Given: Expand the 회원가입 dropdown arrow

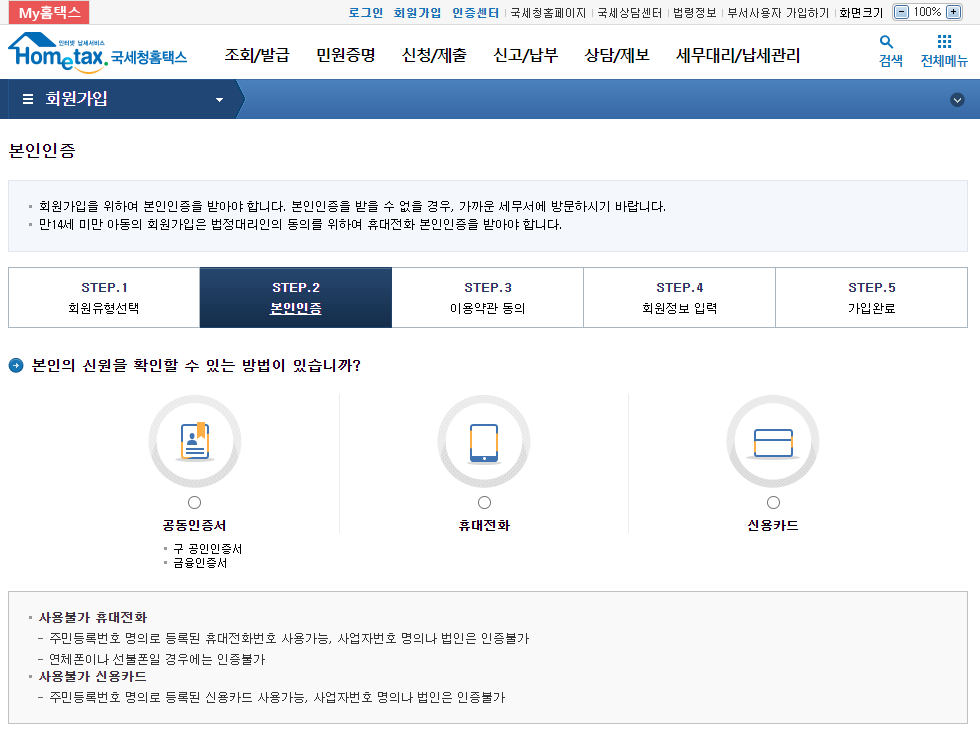Looking at the screenshot, I should (x=219, y=99).
